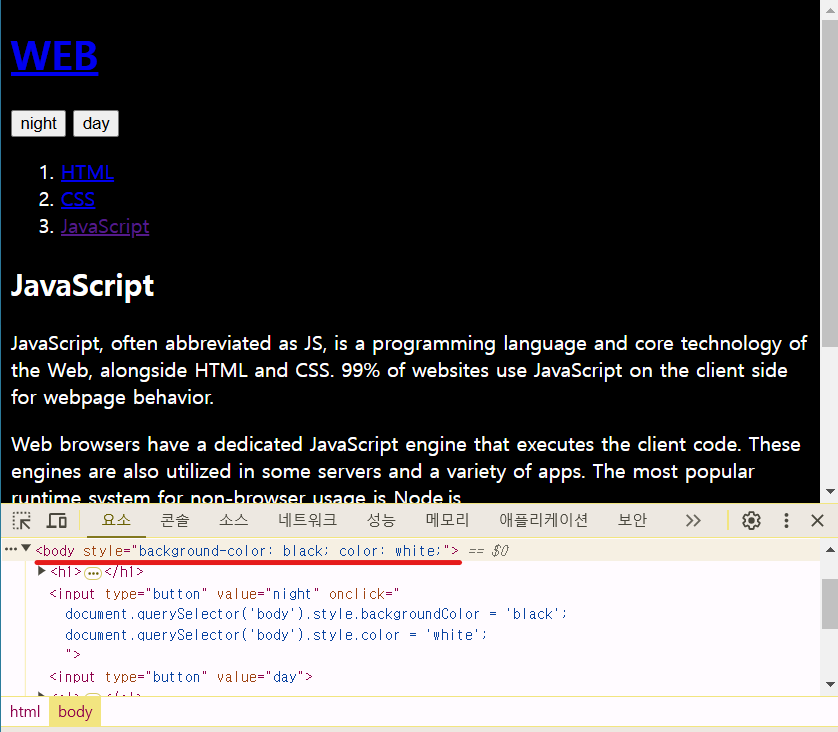This screenshot has width=838, height=732.
Task: Open the HTML link
Action: coord(87,173)
